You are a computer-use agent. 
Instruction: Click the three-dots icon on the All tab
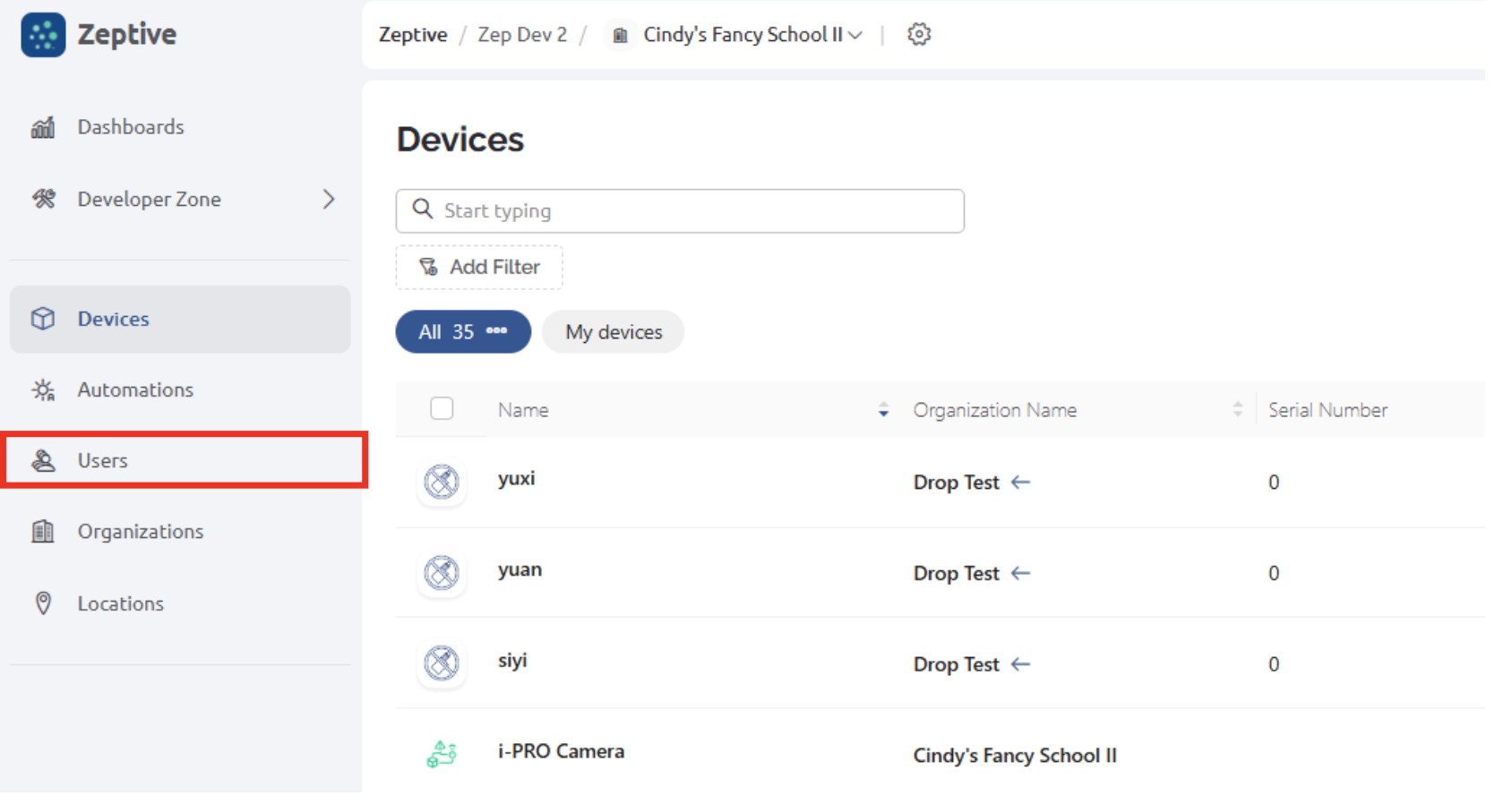(x=496, y=330)
